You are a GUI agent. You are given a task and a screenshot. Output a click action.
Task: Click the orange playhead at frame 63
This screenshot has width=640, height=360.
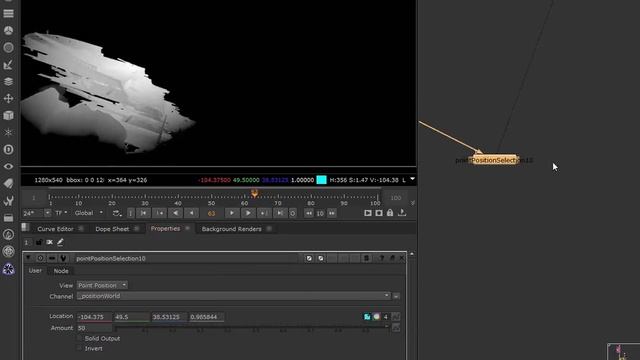pyautogui.click(x=254, y=193)
